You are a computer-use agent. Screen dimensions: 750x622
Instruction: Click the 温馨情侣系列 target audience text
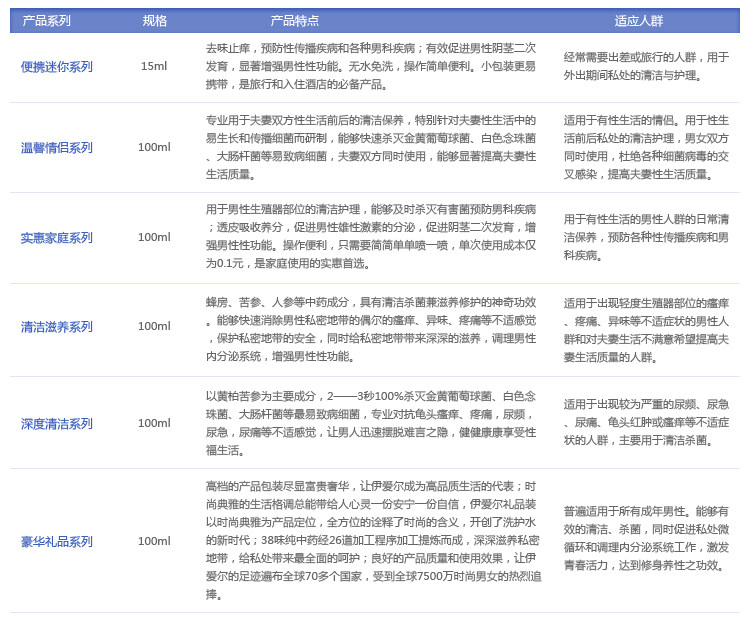pyautogui.click(x=646, y=147)
